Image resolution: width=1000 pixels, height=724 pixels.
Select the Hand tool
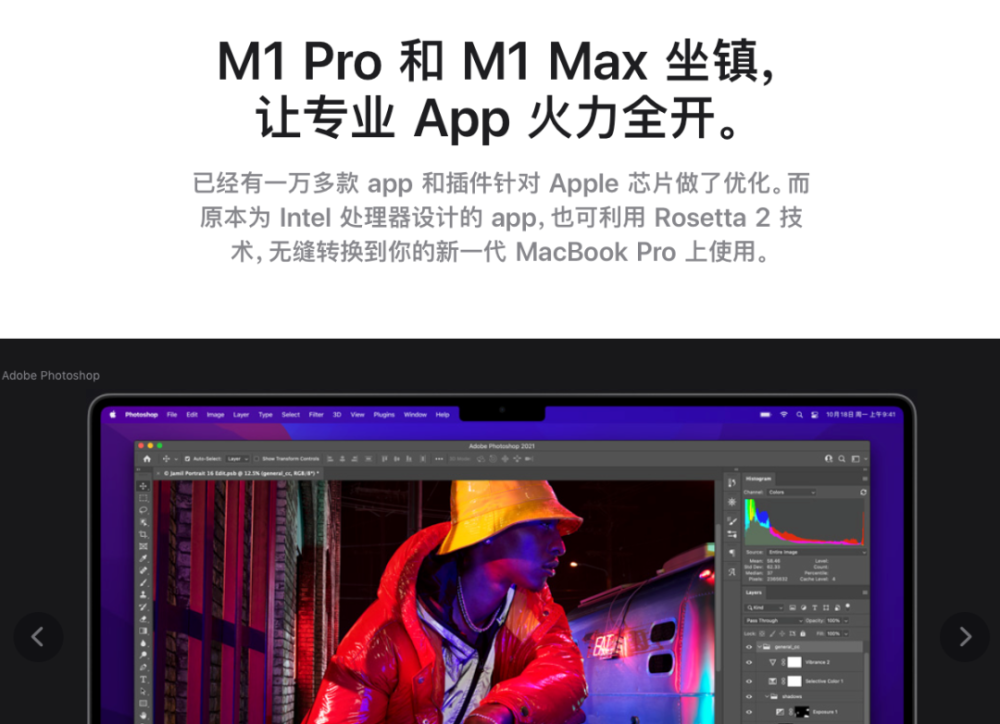pyautogui.click(x=143, y=715)
